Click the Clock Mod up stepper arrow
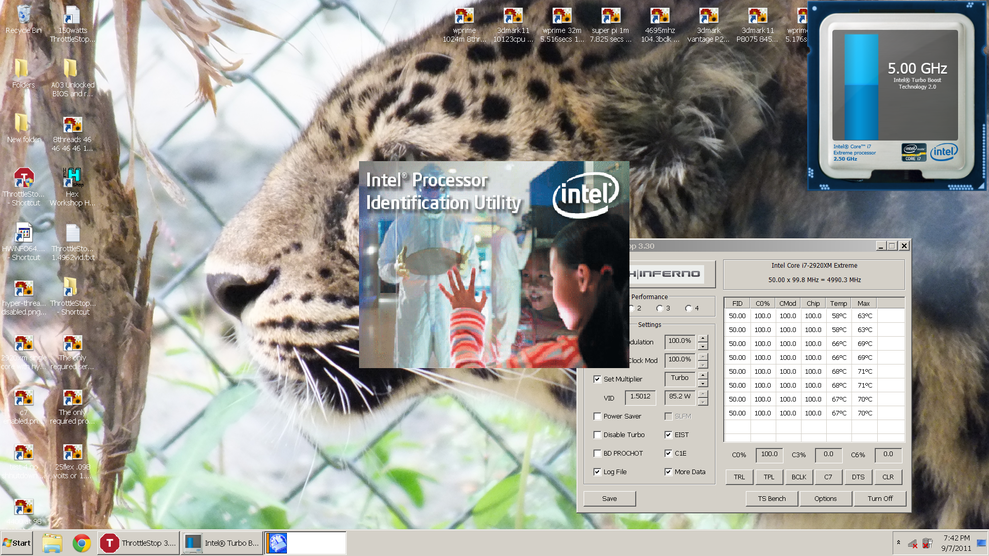This screenshot has height=556, width=989. pos(703,357)
